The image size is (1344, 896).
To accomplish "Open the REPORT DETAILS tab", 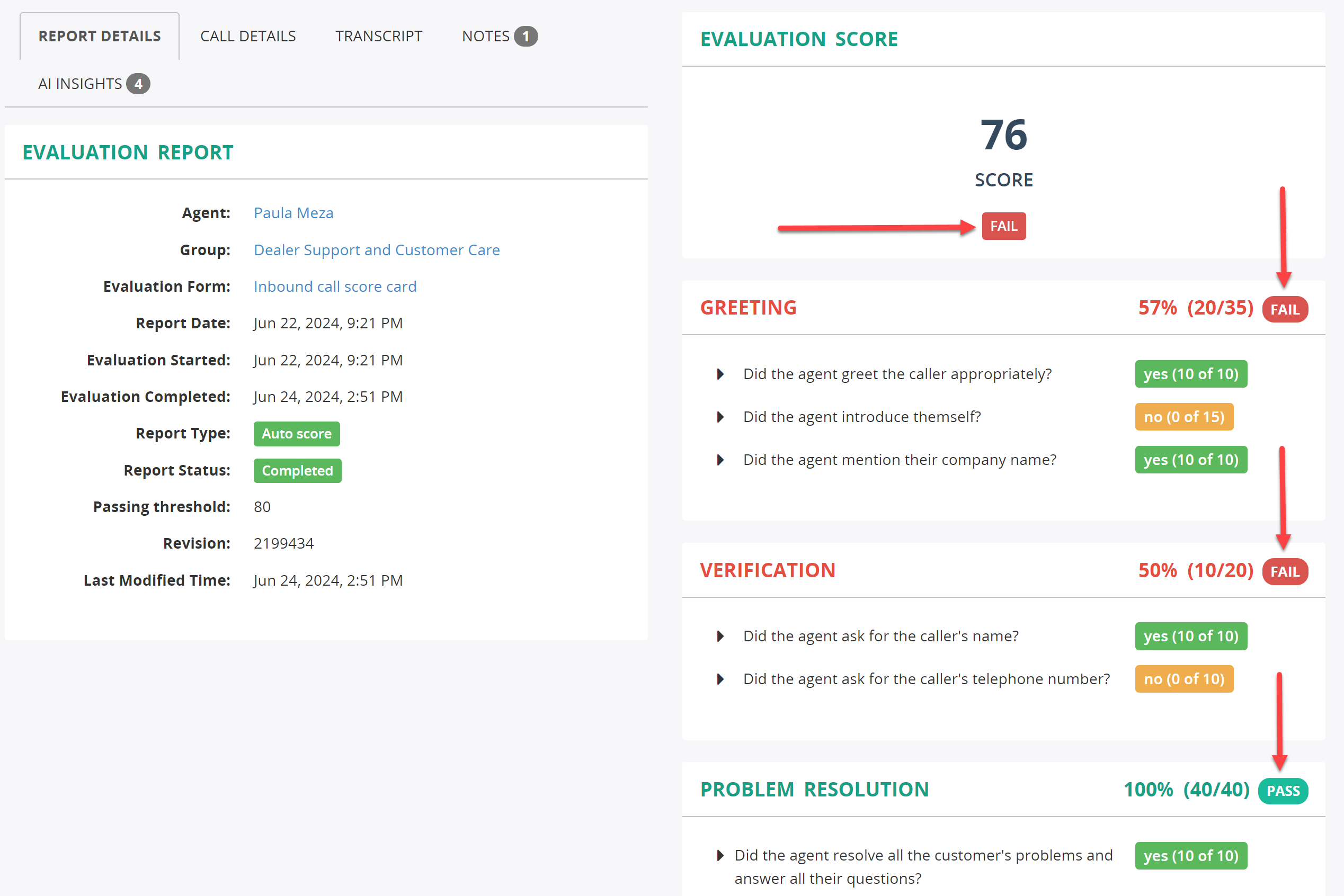I will point(98,35).
